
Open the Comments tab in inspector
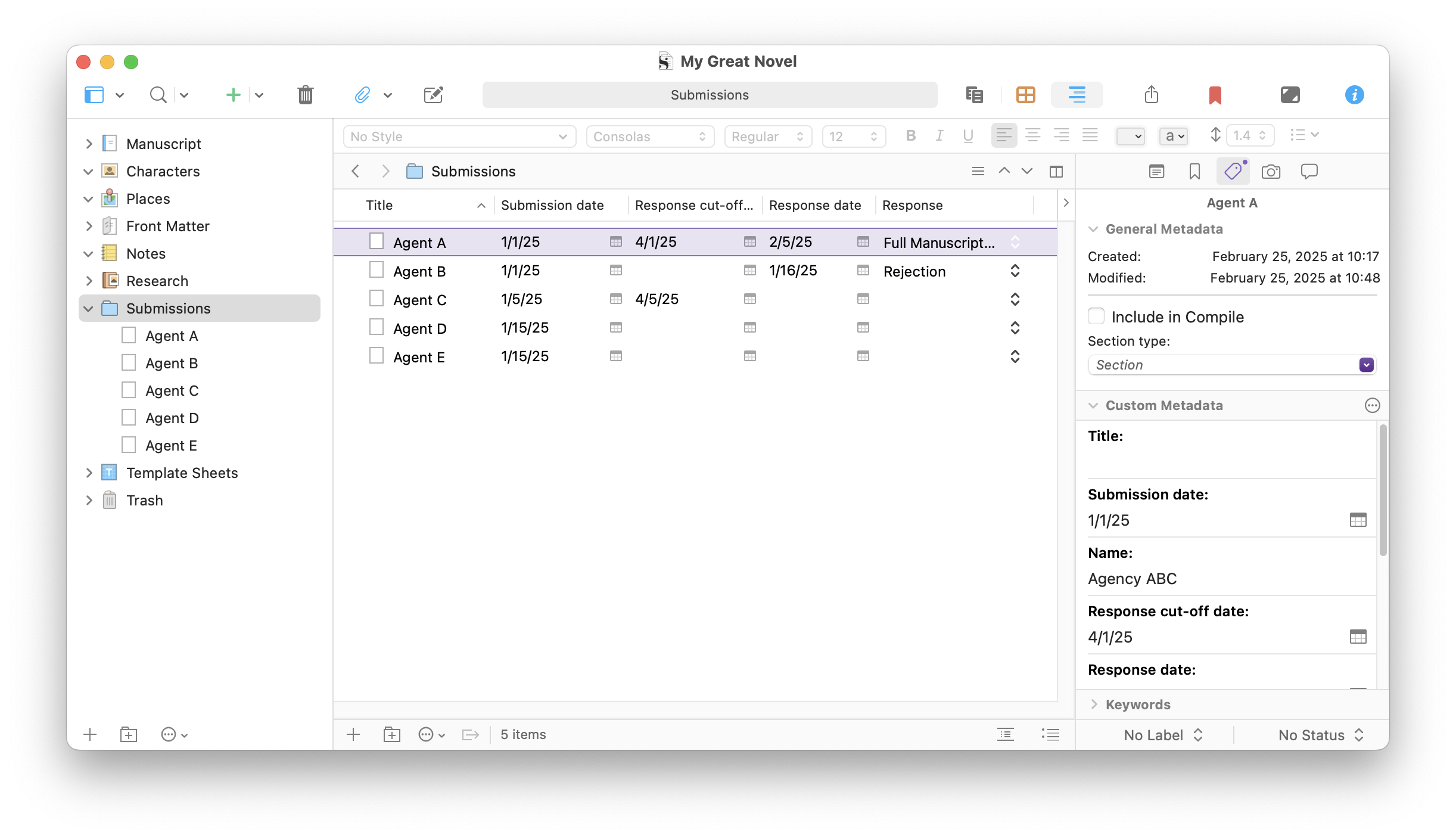(x=1309, y=172)
